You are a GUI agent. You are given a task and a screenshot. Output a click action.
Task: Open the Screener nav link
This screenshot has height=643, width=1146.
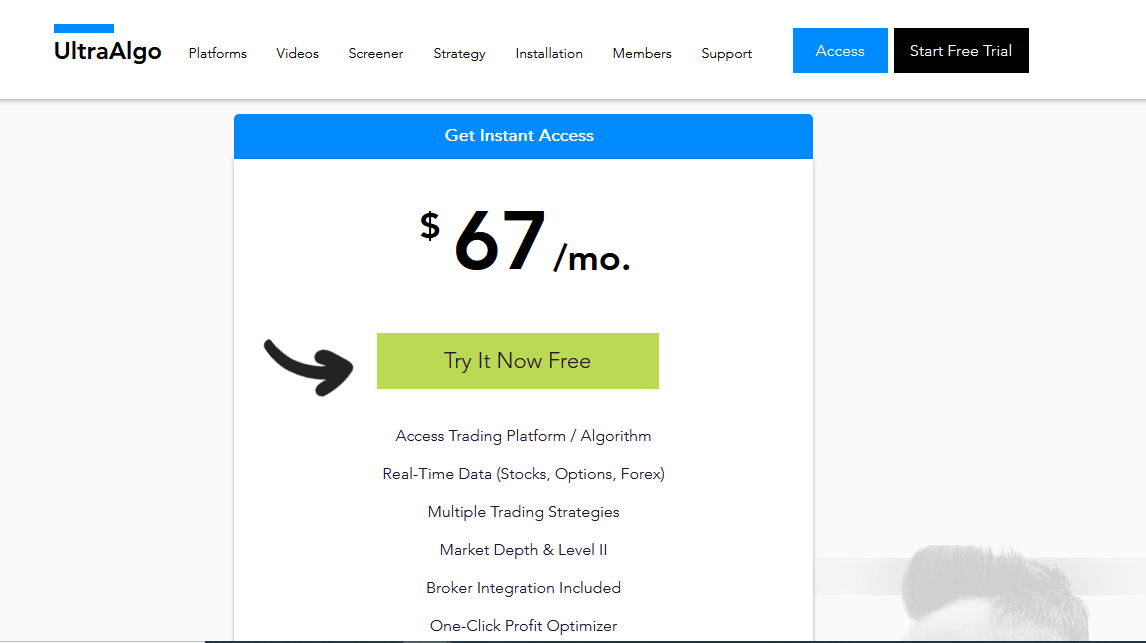point(376,53)
